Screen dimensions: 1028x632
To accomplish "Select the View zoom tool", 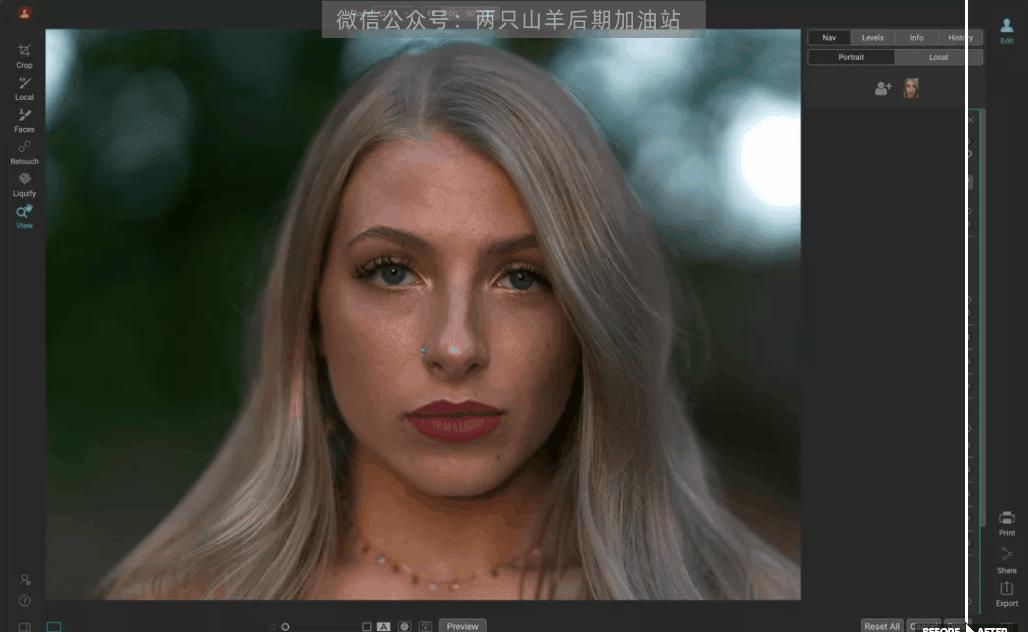I will coord(24,217).
